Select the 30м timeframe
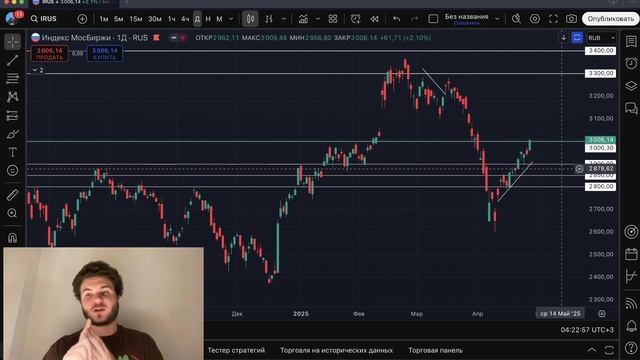Image resolution: width=640 pixels, height=360 pixels. click(155, 19)
